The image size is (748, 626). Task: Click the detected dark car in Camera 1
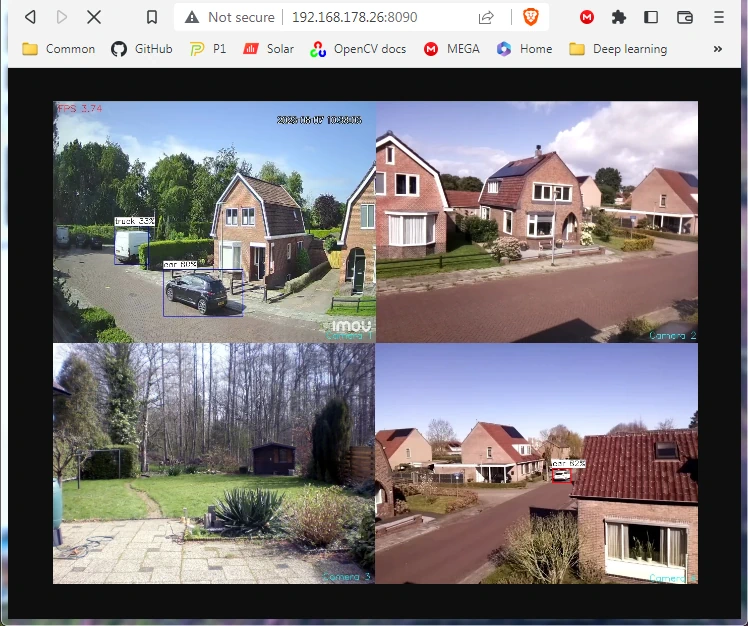[x=196, y=292]
